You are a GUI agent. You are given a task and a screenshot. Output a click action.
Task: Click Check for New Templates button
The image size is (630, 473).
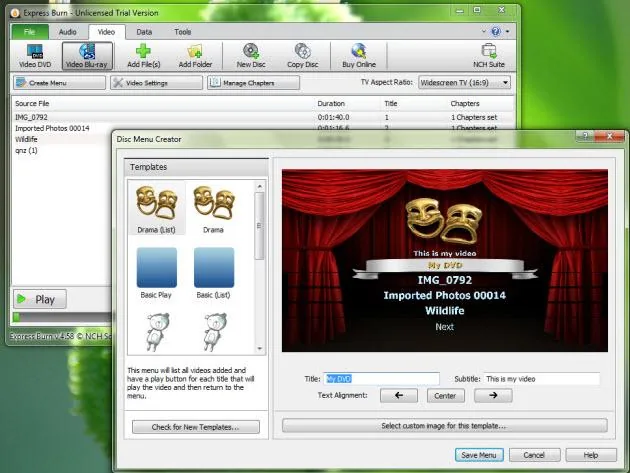196,427
